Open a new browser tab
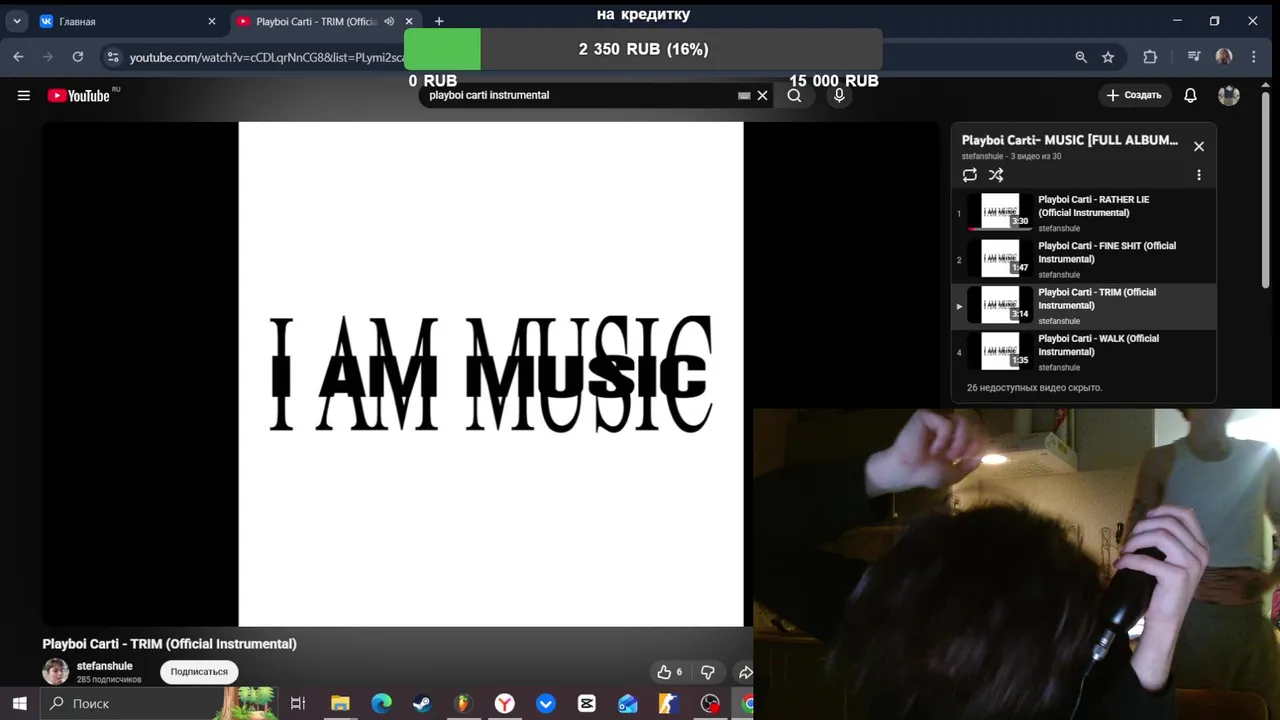 coord(438,21)
